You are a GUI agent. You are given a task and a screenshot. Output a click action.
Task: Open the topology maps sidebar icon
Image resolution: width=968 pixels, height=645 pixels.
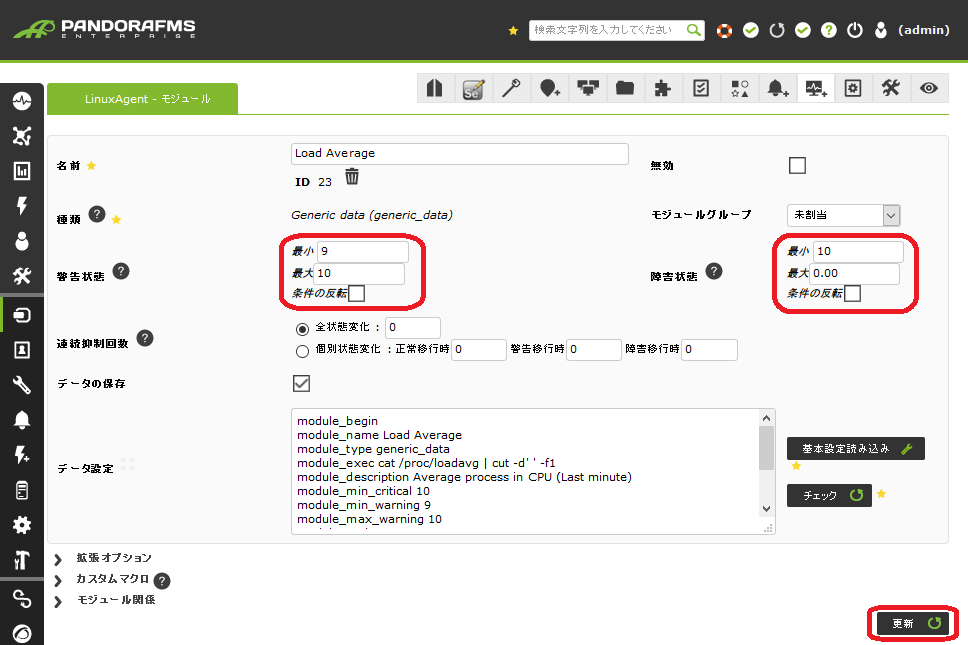pyautogui.click(x=22, y=136)
